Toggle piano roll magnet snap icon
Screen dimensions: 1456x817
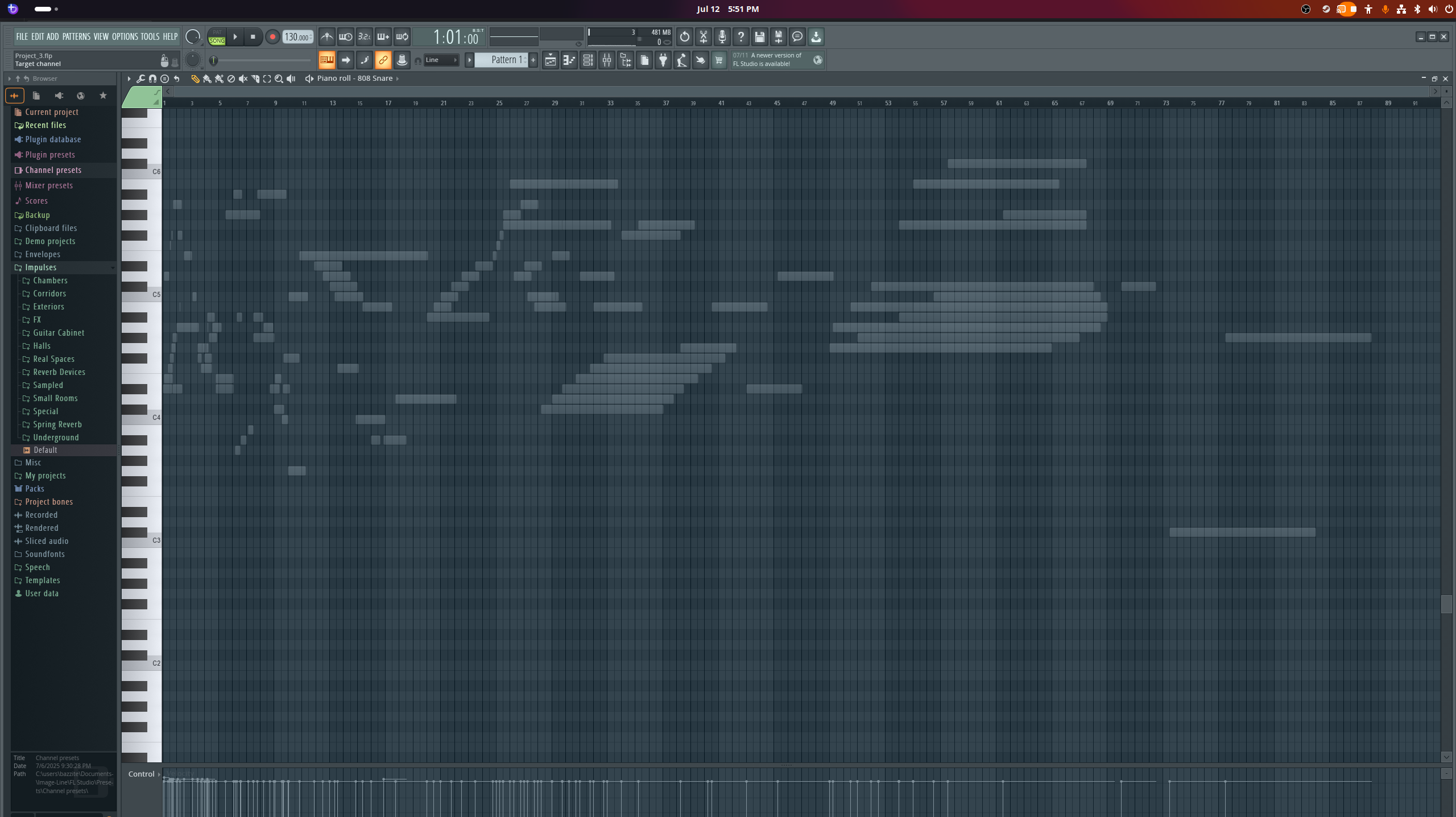click(152, 79)
